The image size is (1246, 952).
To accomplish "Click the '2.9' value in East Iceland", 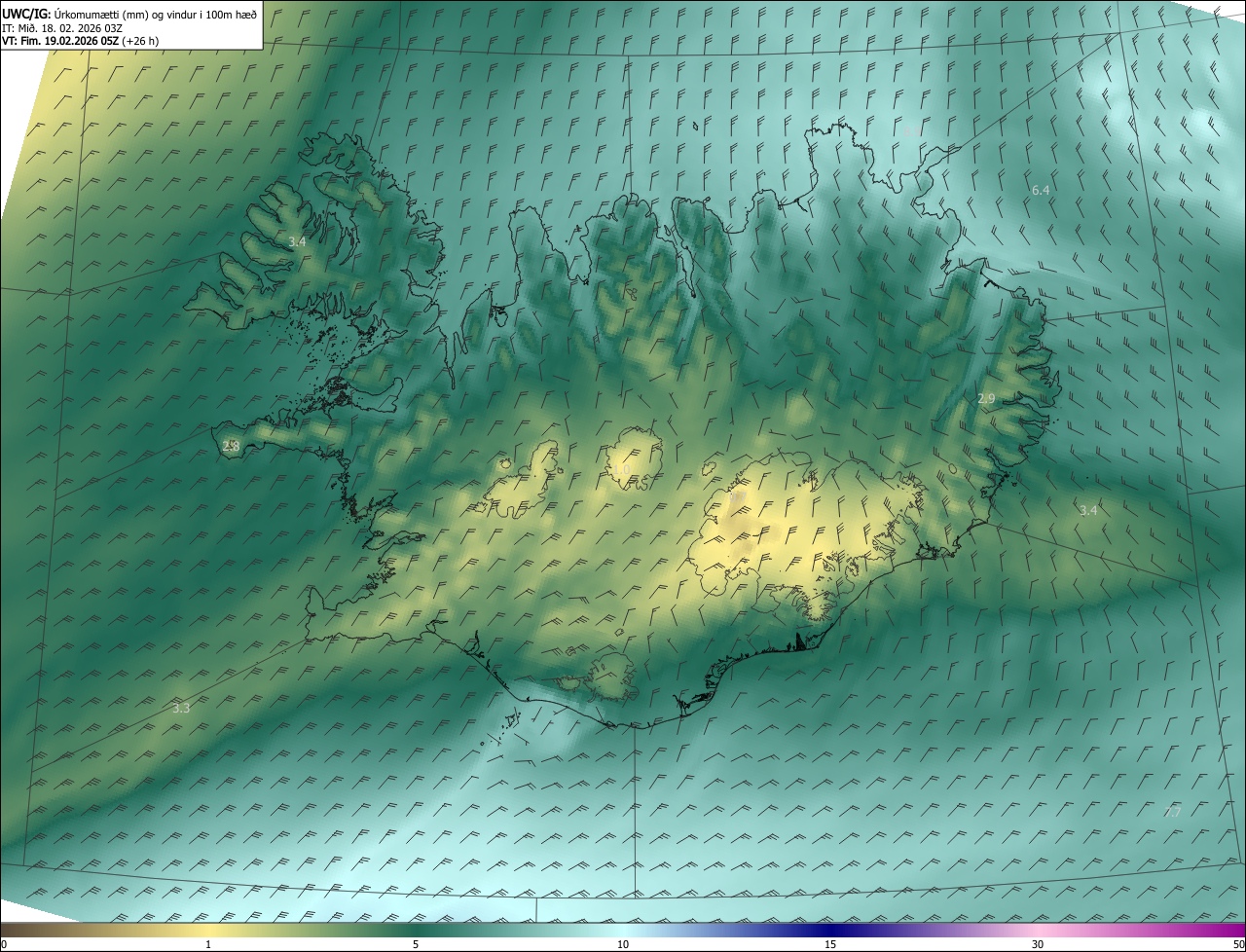I will [x=986, y=399].
